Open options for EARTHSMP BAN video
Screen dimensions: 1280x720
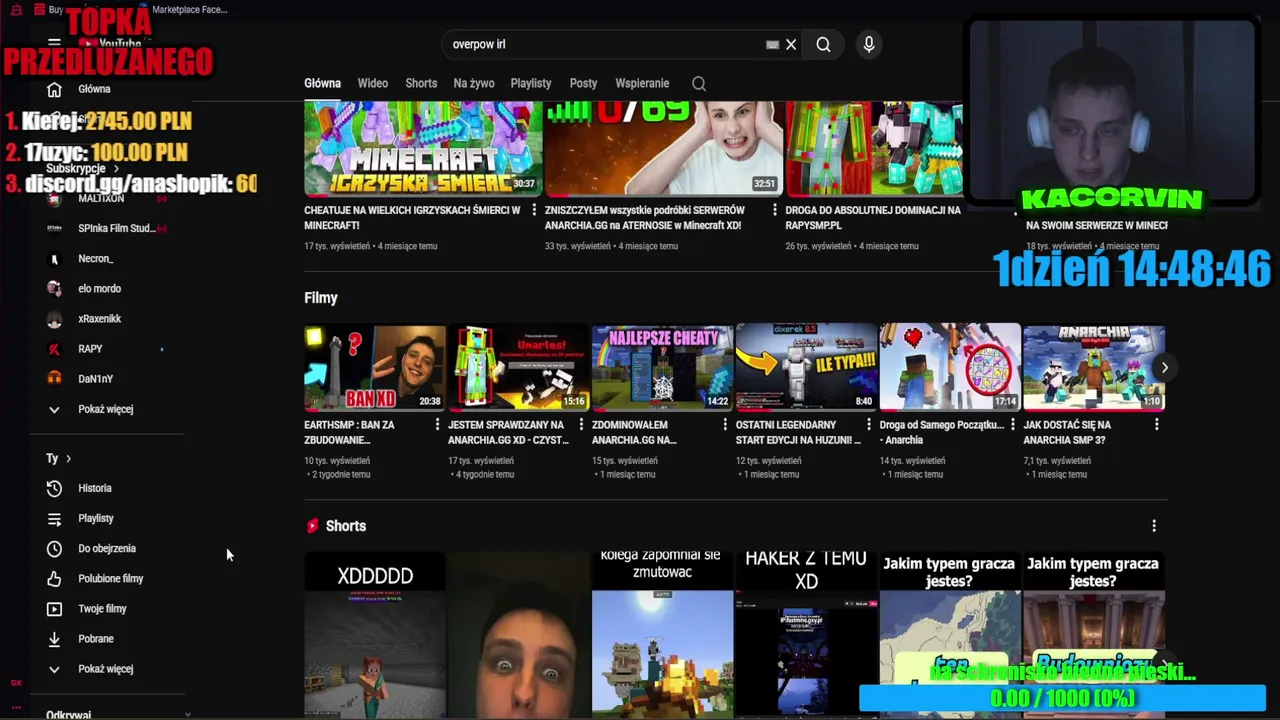[x=437, y=425]
